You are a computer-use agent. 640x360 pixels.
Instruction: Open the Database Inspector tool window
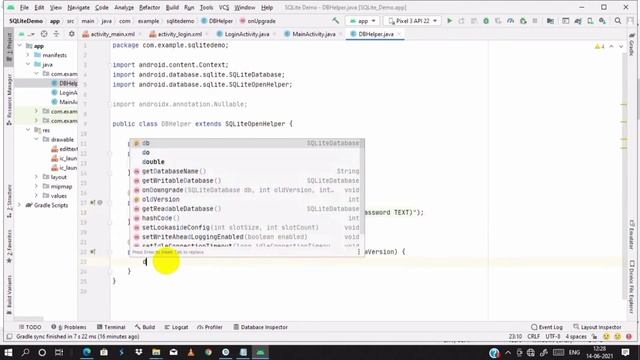coord(260,327)
